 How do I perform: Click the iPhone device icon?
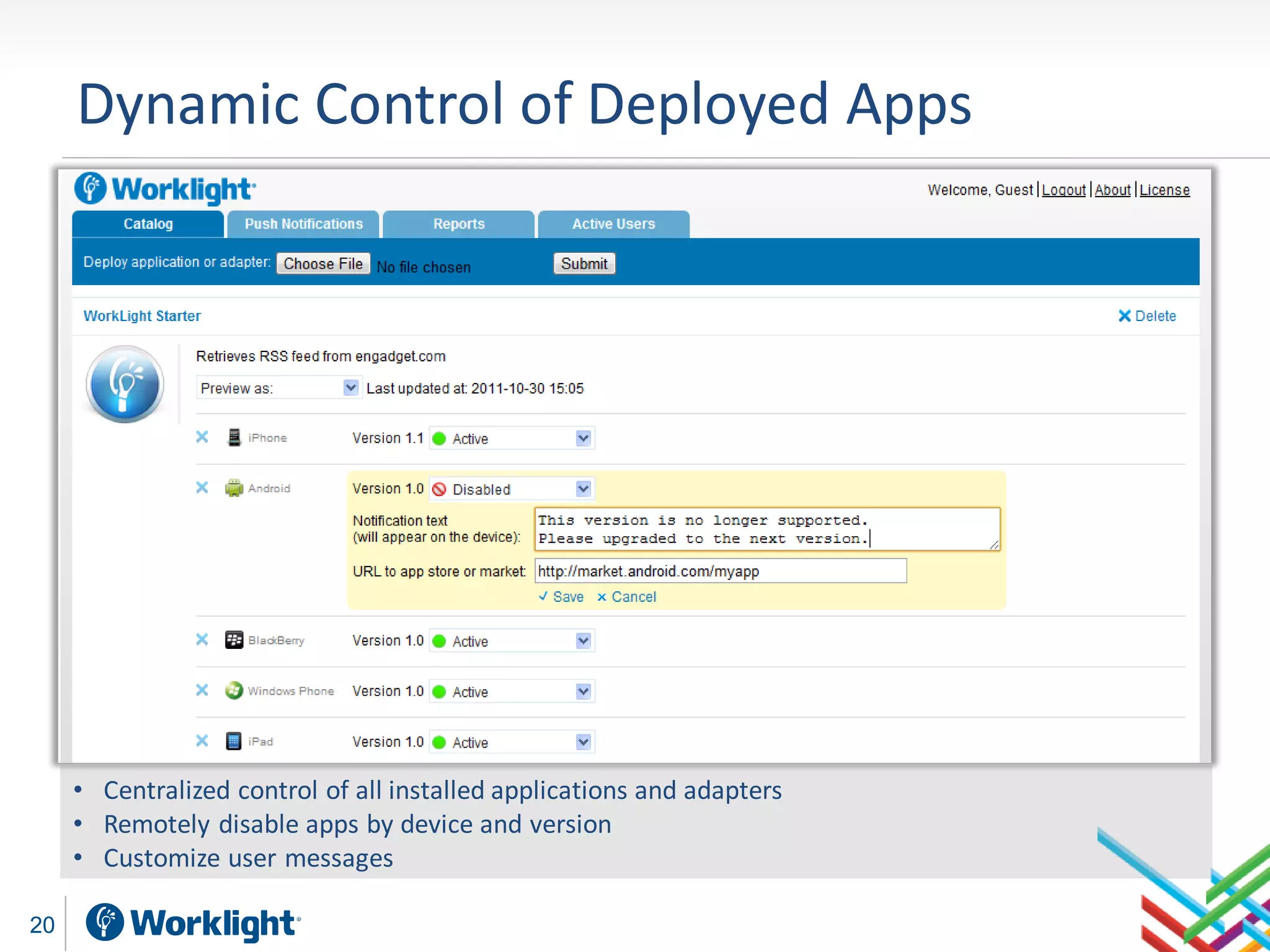click(x=234, y=438)
